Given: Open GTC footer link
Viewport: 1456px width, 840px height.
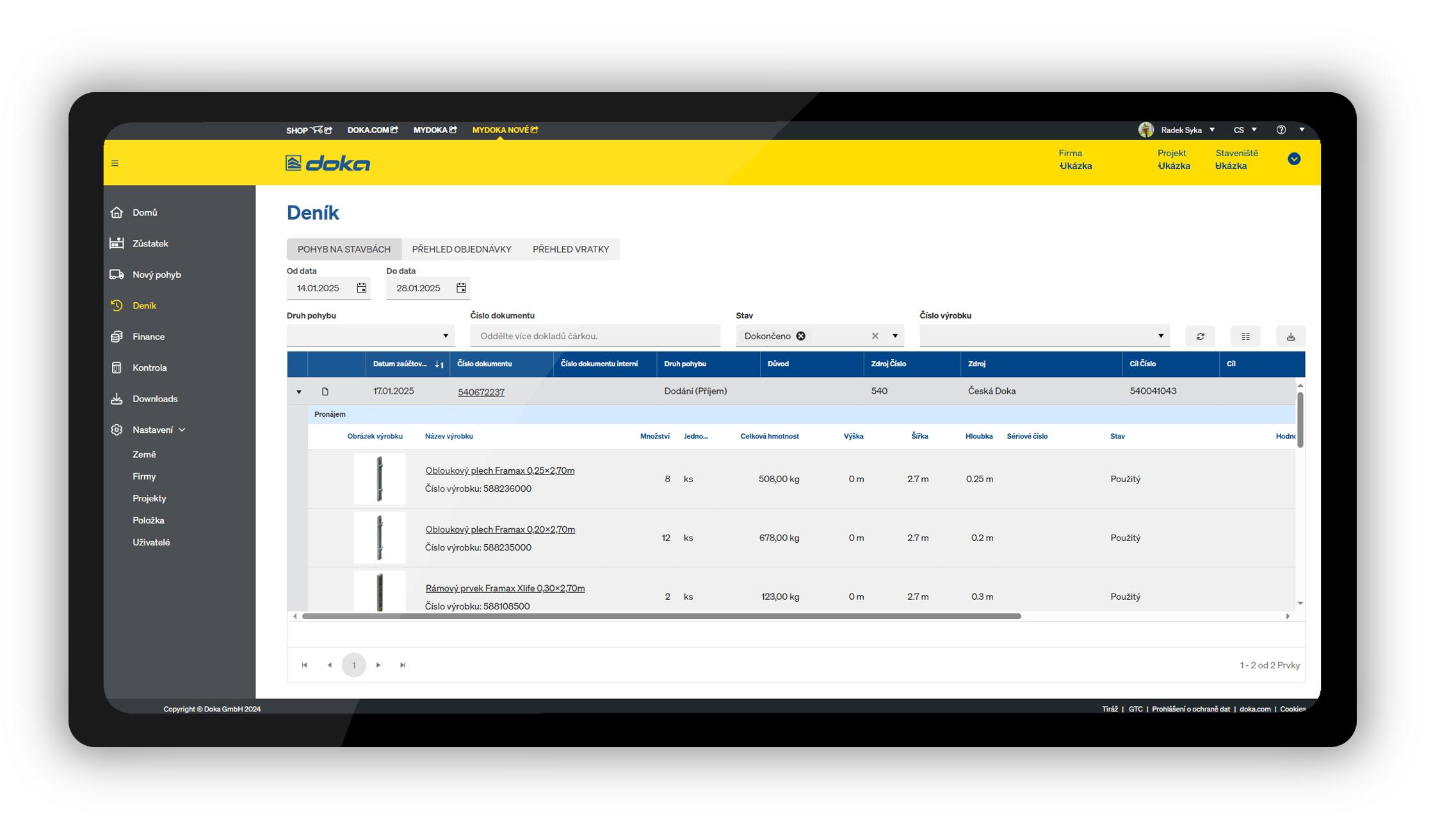Looking at the screenshot, I should click(1136, 709).
